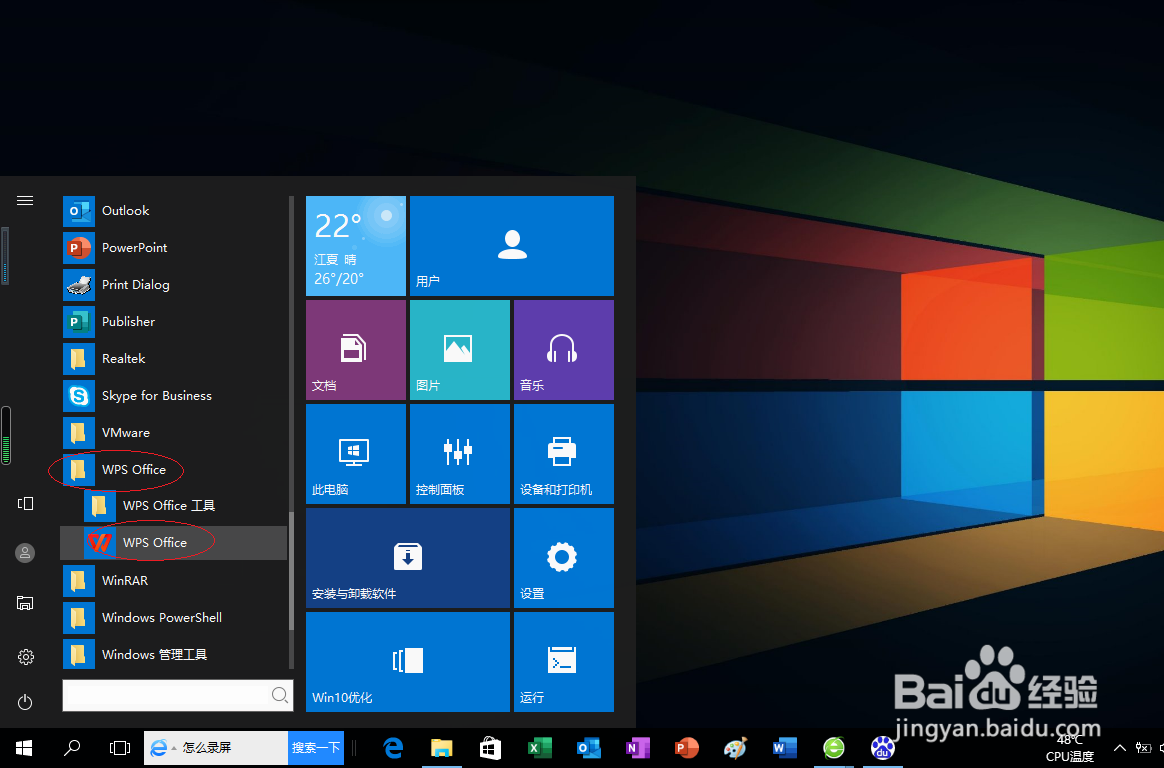
Task: Open This PC icon in the Start rail
Action: pyautogui.click(x=25, y=603)
